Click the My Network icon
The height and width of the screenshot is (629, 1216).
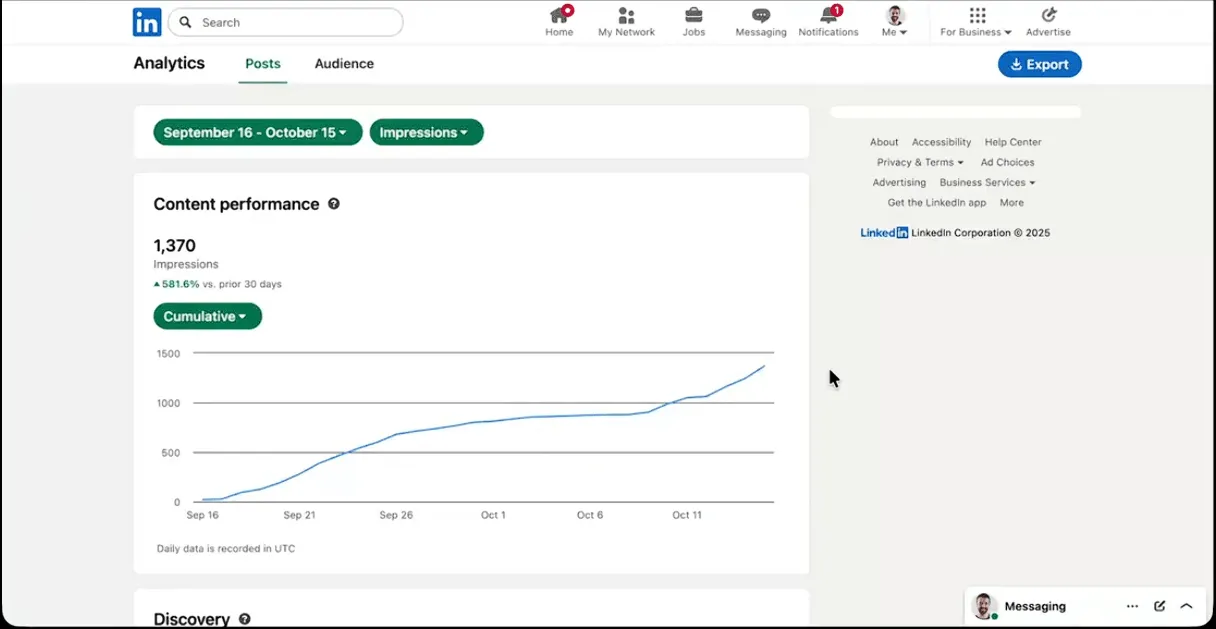[626, 18]
